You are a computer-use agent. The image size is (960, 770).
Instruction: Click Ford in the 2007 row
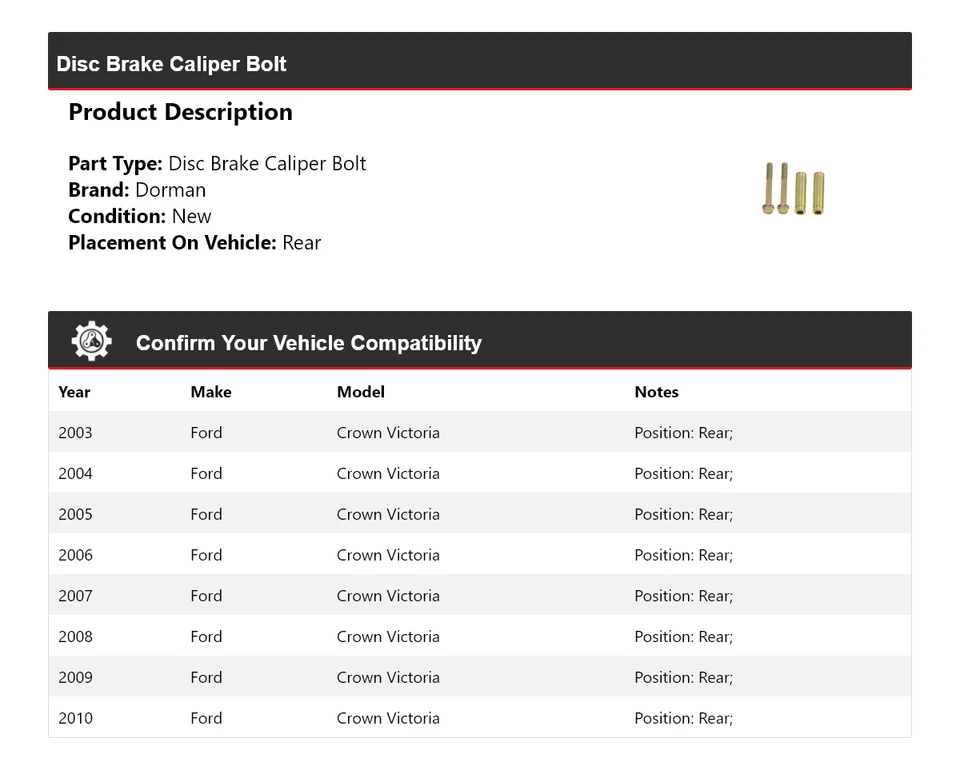coord(206,596)
